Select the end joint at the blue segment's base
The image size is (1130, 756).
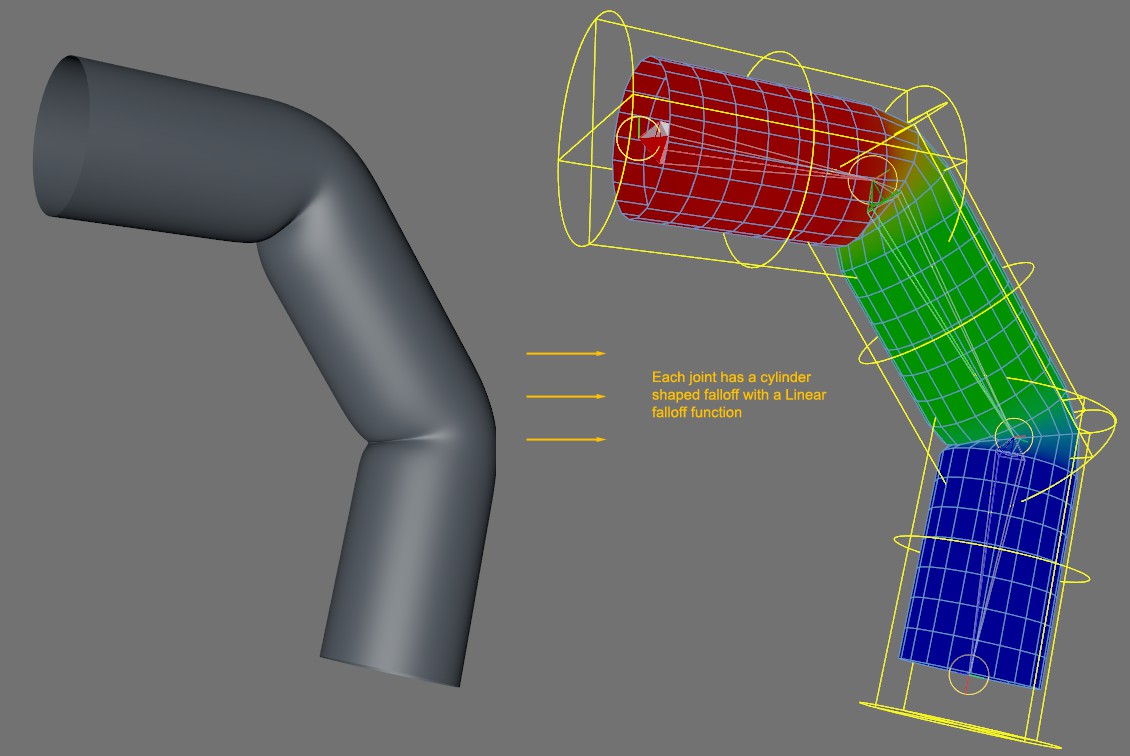click(x=968, y=675)
